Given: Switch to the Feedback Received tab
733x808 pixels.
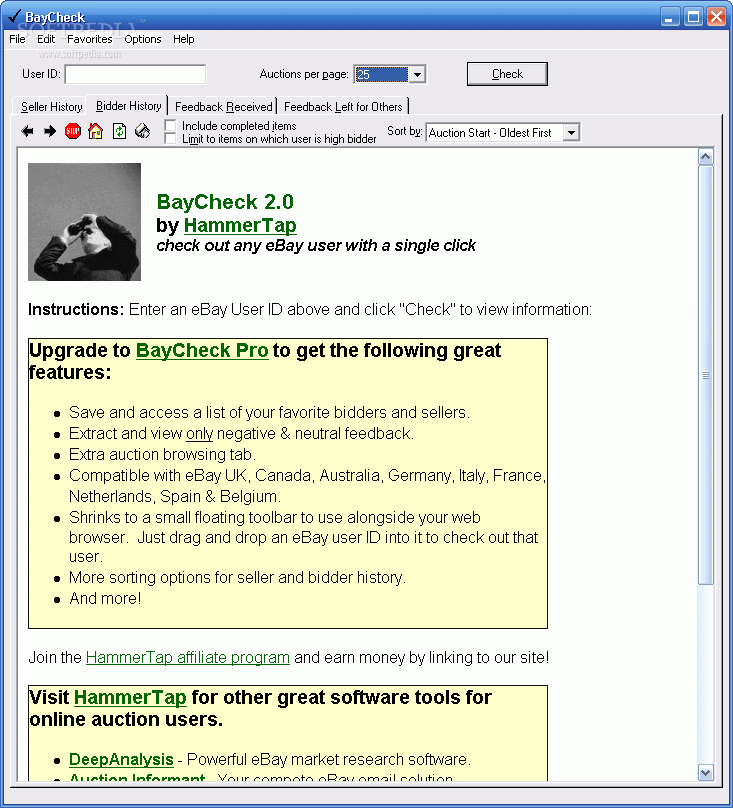Looking at the screenshot, I should click(224, 107).
